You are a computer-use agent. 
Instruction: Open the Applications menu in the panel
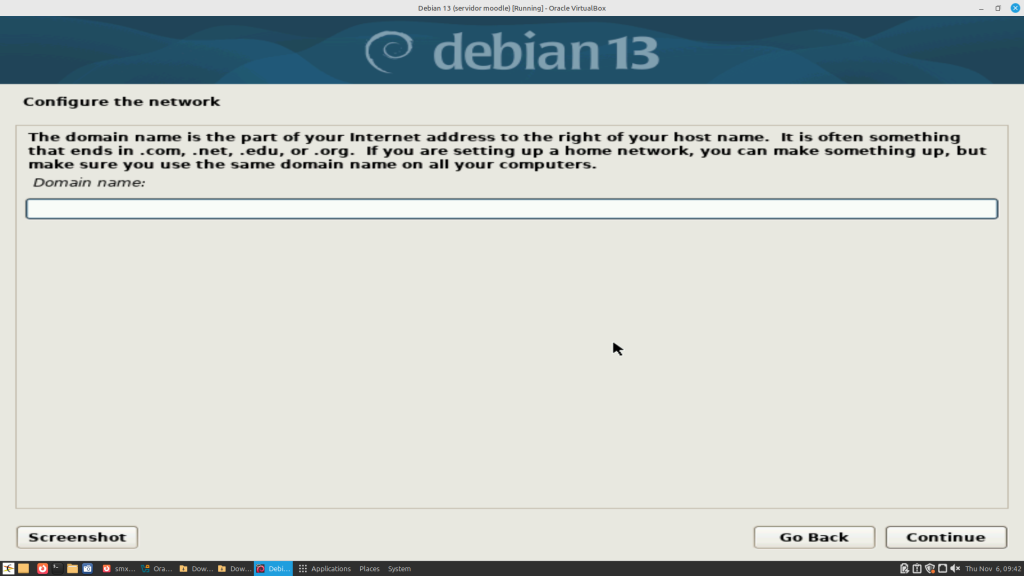pos(324,568)
